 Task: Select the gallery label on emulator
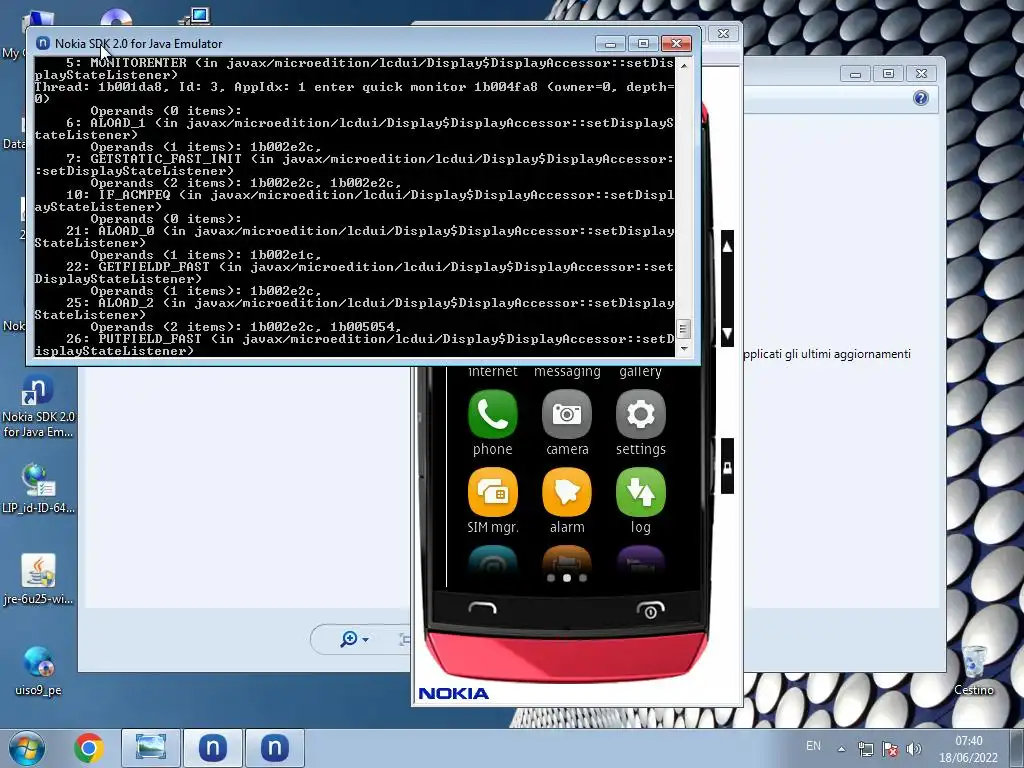641,371
